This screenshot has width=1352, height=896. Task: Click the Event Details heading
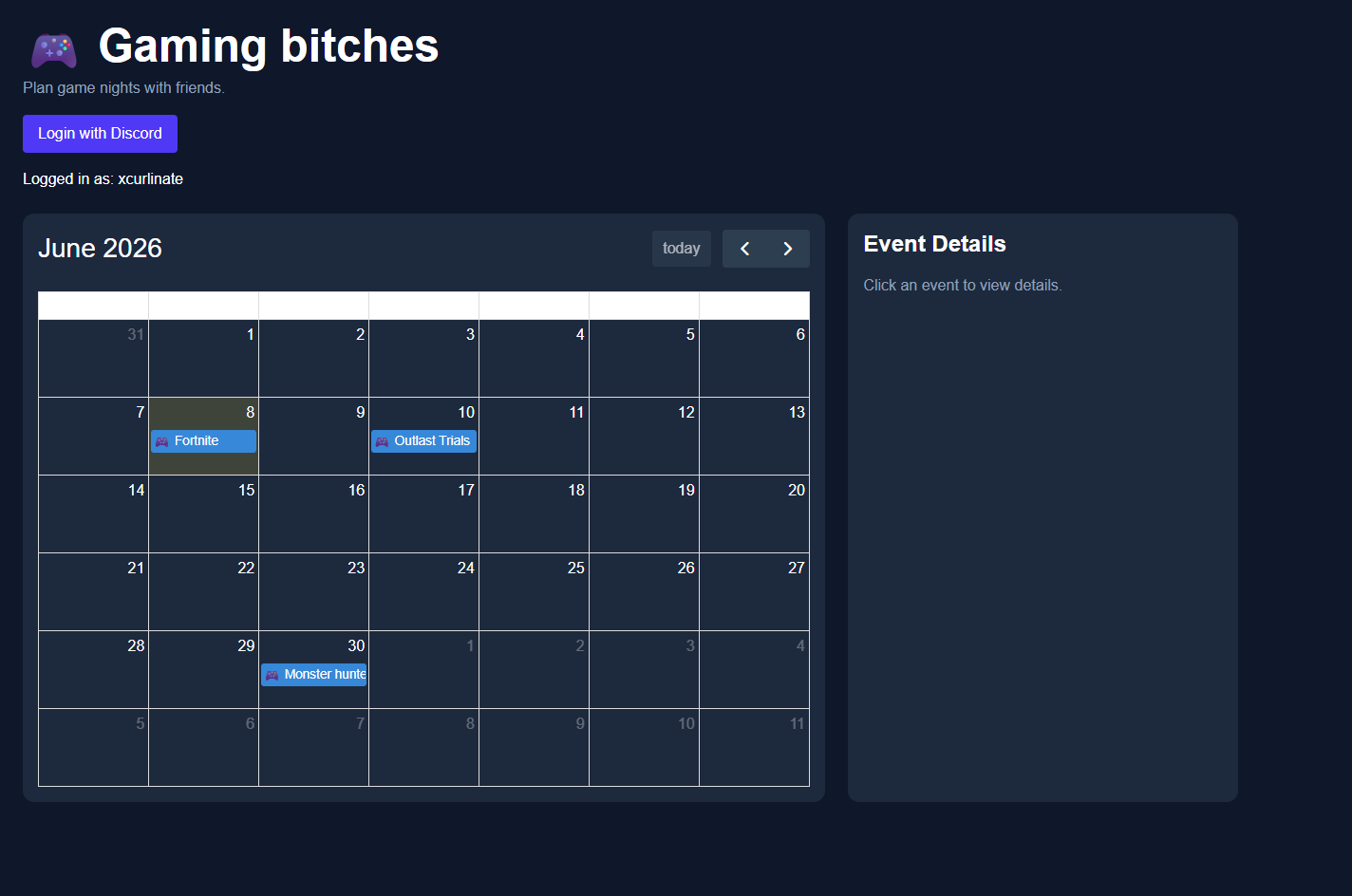935,244
